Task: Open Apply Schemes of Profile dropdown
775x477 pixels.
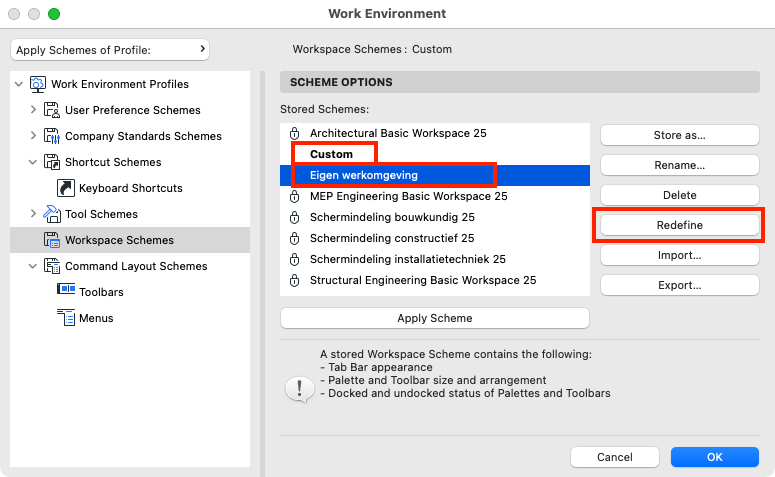Action: [110, 50]
